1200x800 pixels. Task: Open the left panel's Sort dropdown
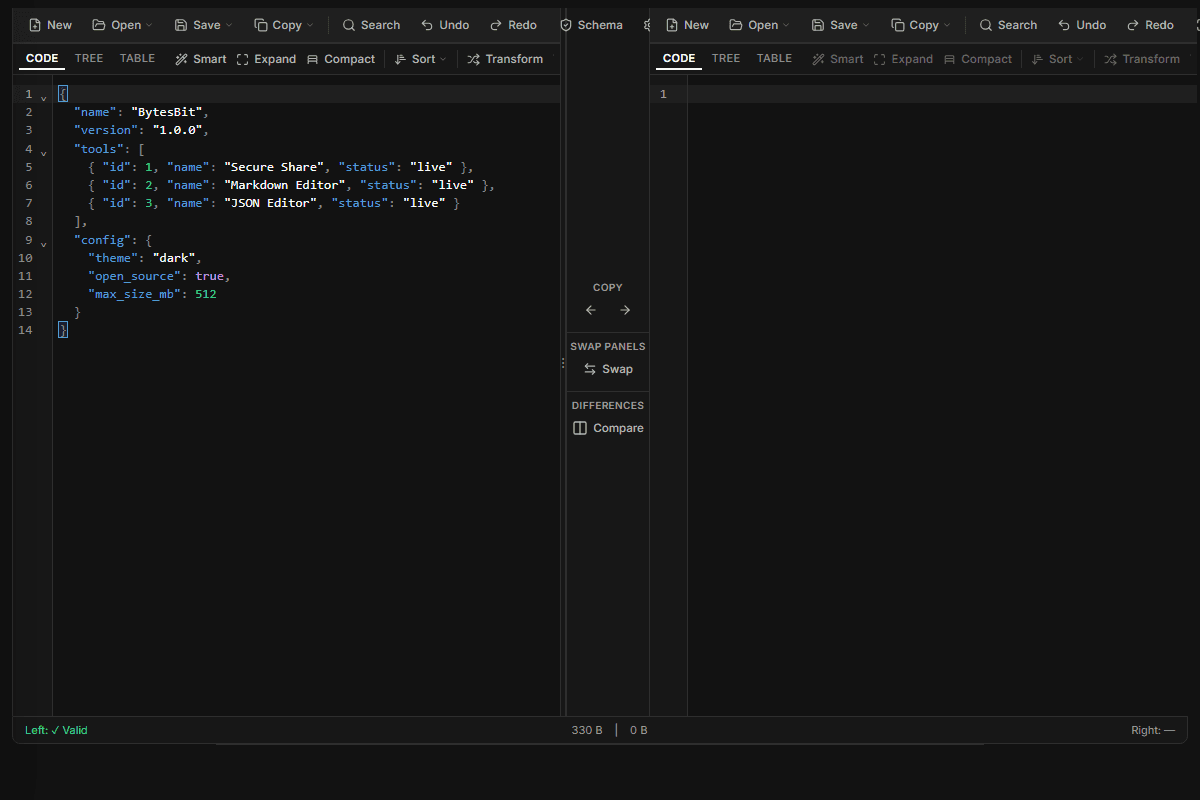click(x=421, y=59)
